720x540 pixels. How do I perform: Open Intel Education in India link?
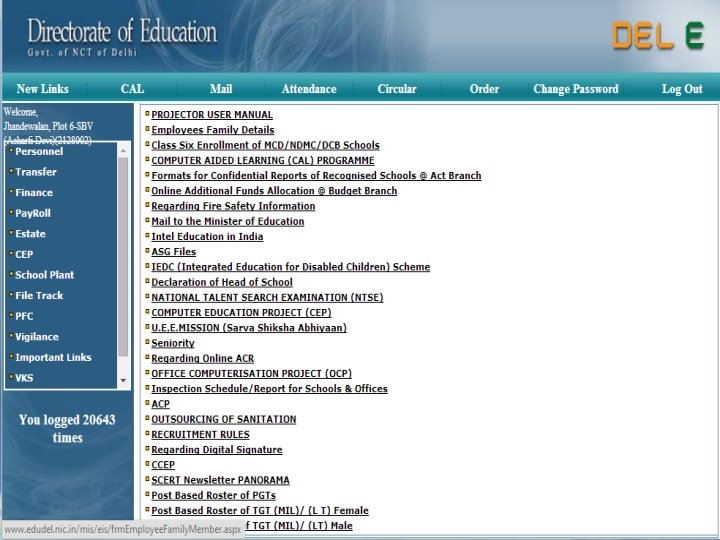(207, 236)
